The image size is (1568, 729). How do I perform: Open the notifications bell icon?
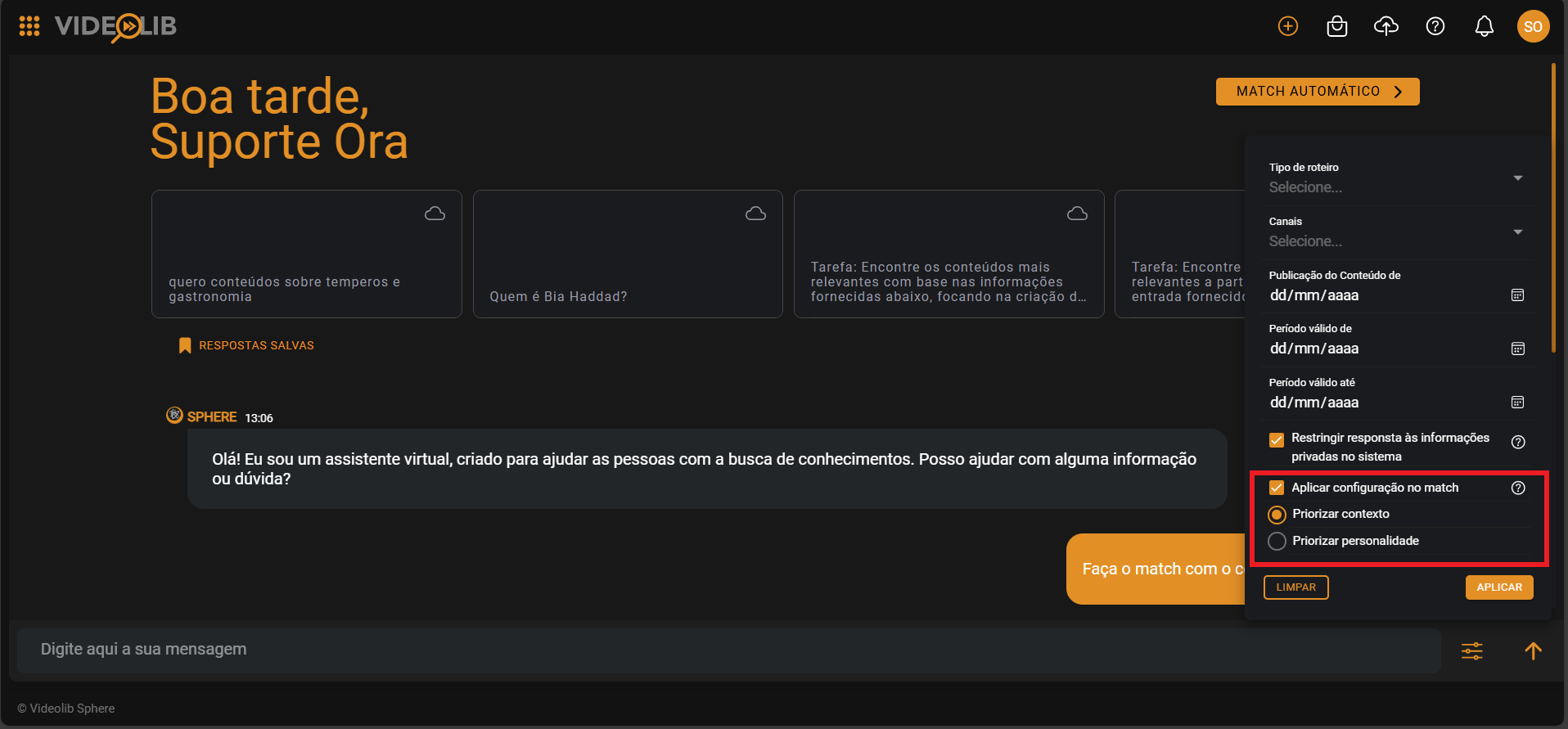(1485, 26)
